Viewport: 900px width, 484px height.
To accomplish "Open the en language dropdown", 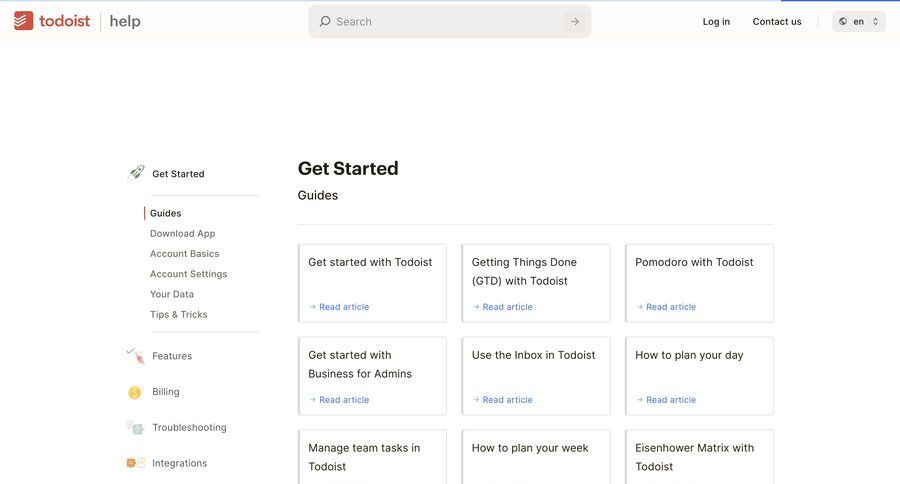I will [x=859, y=22].
